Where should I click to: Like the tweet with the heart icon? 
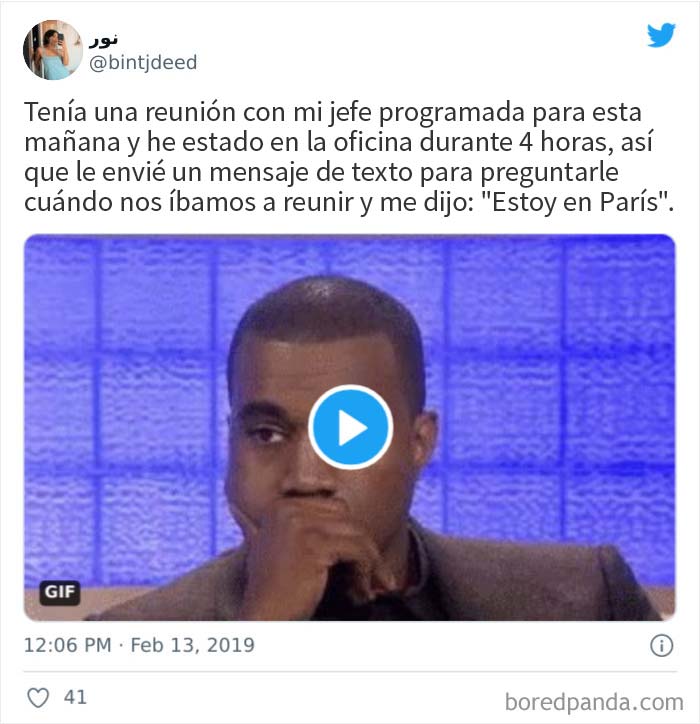[x=38, y=697]
